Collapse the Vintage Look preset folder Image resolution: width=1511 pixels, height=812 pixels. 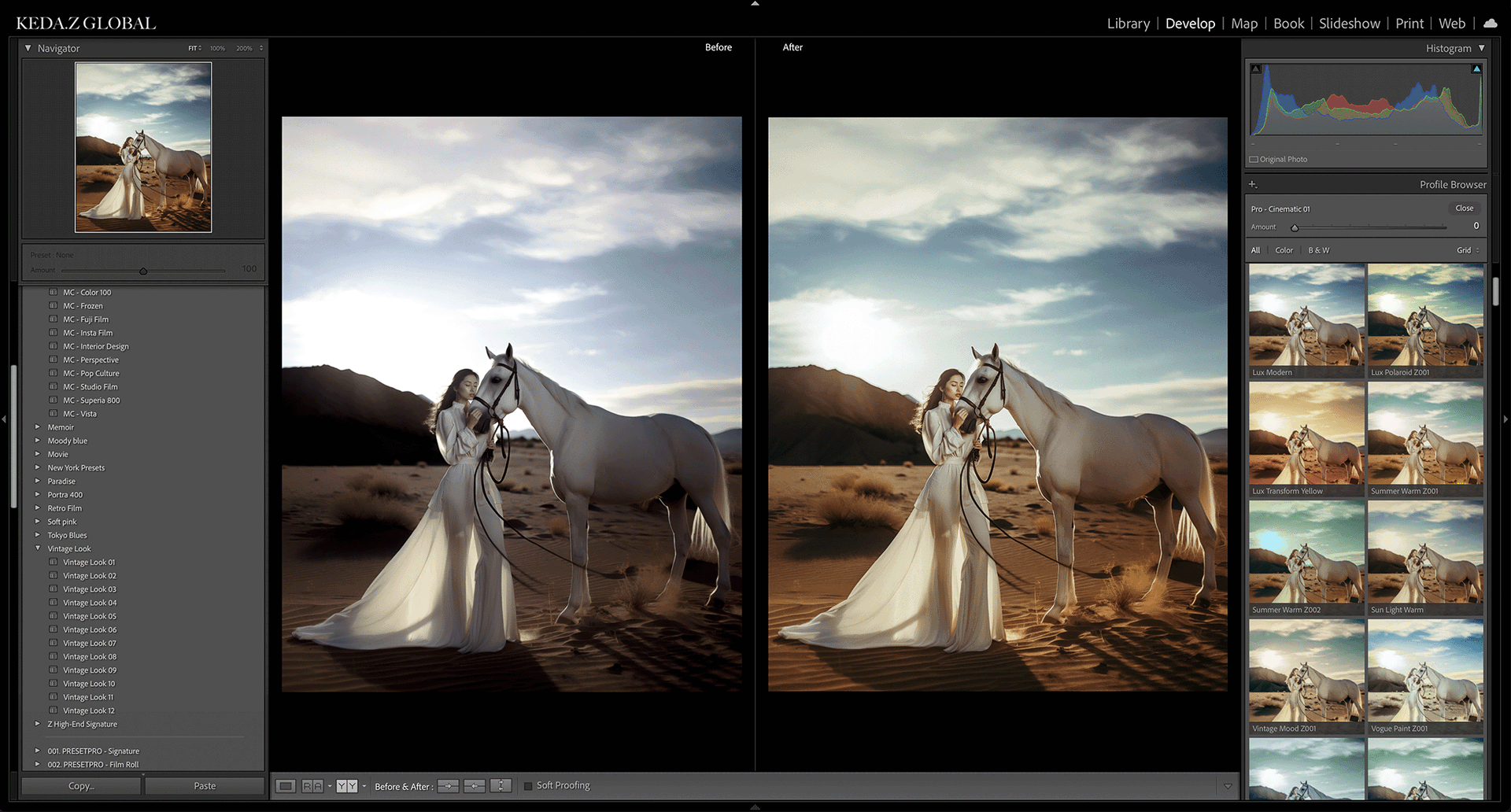[x=38, y=548]
